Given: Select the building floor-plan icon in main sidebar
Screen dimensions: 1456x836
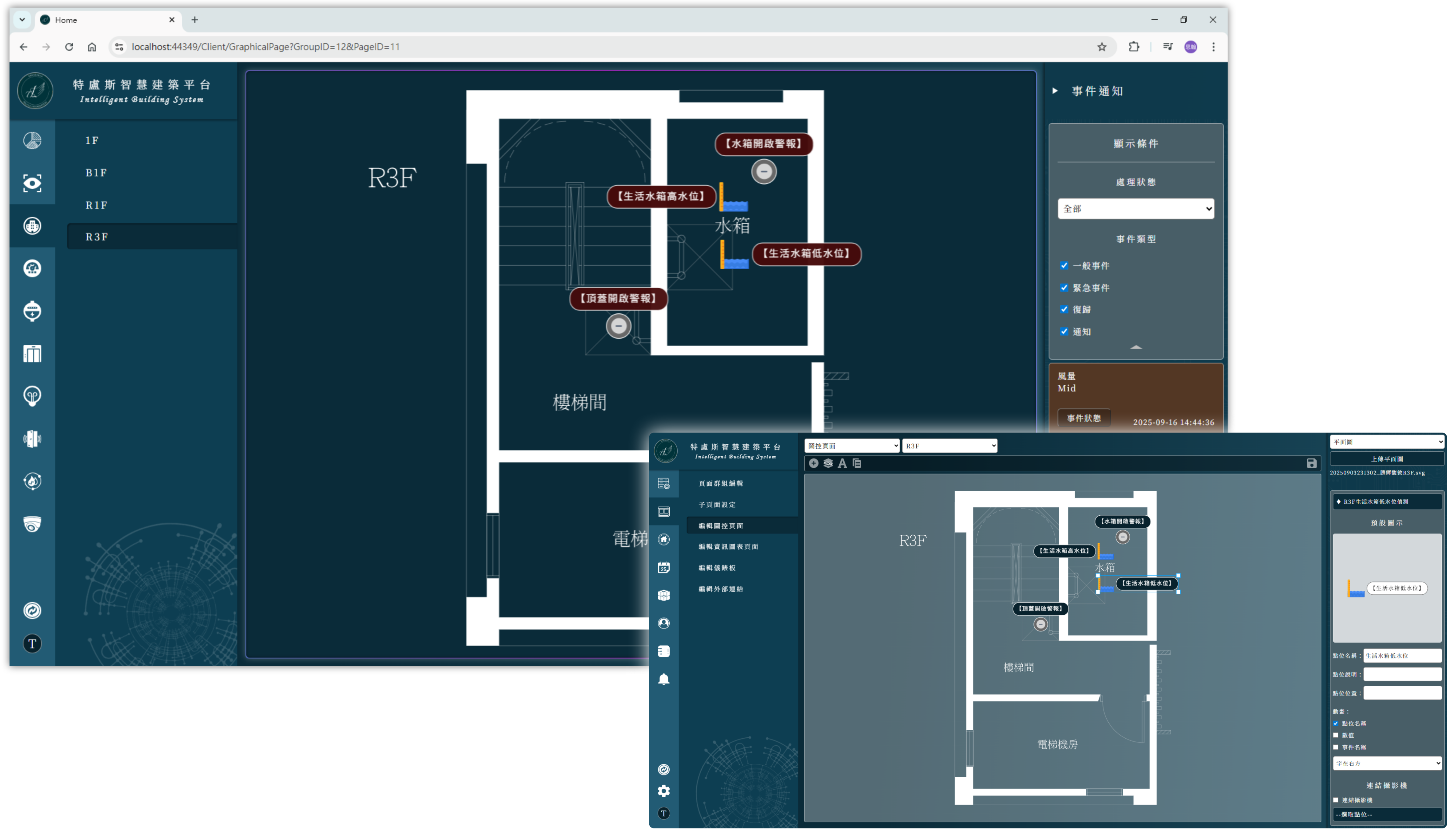Looking at the screenshot, I should (32, 226).
